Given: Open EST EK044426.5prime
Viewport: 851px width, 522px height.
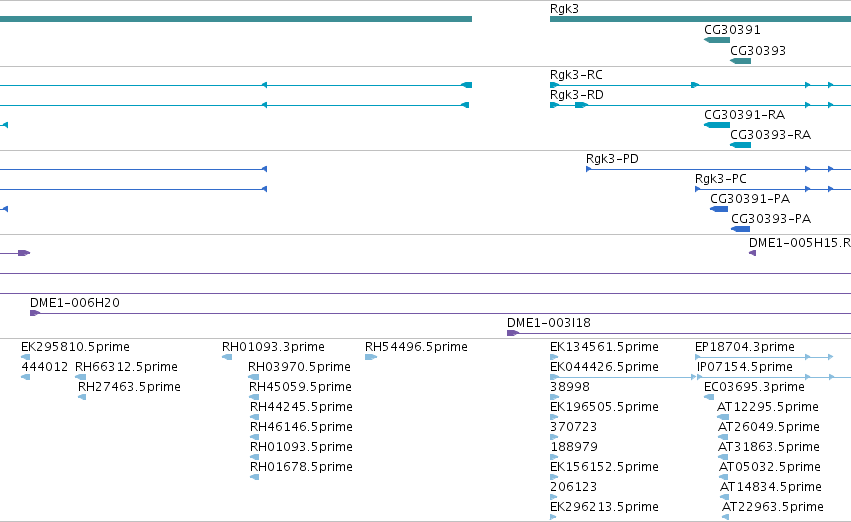Looking at the screenshot, I should (623, 377).
